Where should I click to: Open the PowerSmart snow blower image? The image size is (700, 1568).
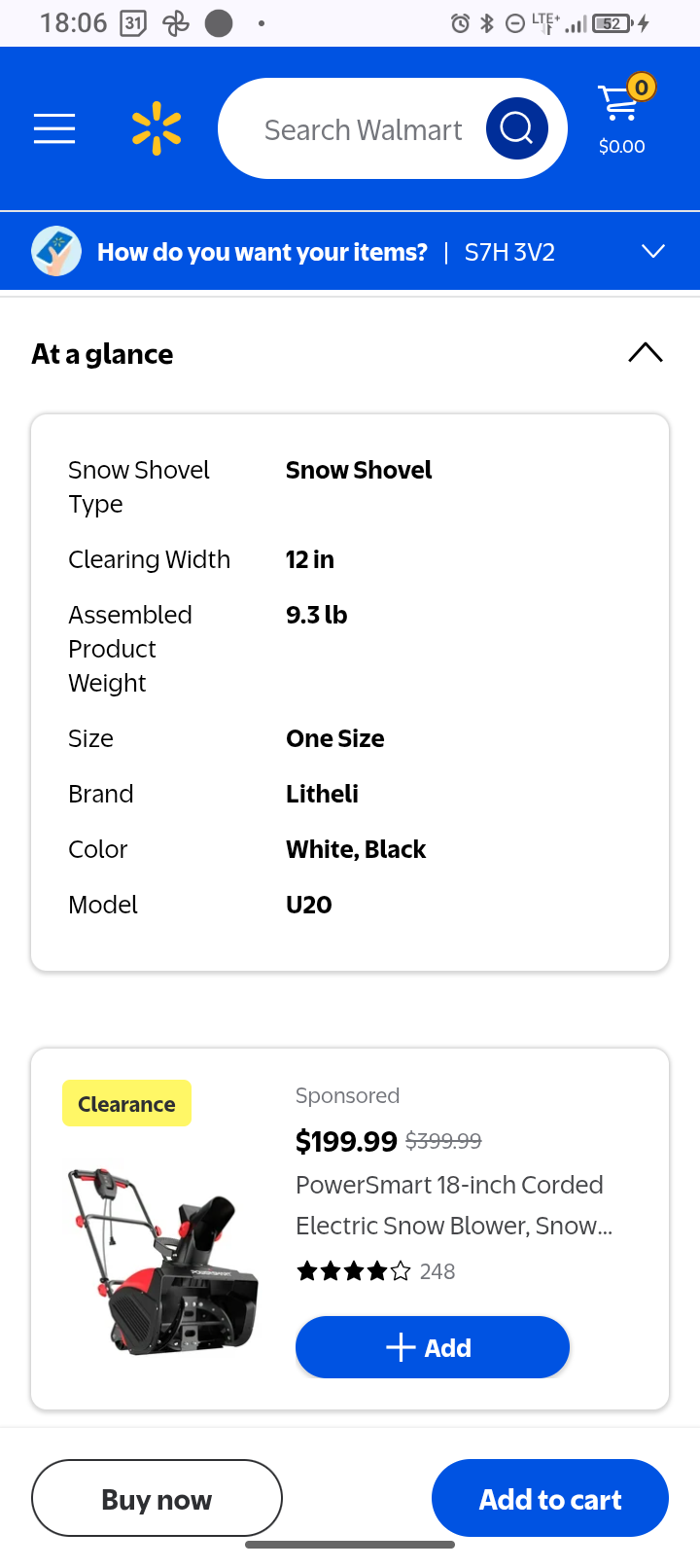tap(163, 1262)
